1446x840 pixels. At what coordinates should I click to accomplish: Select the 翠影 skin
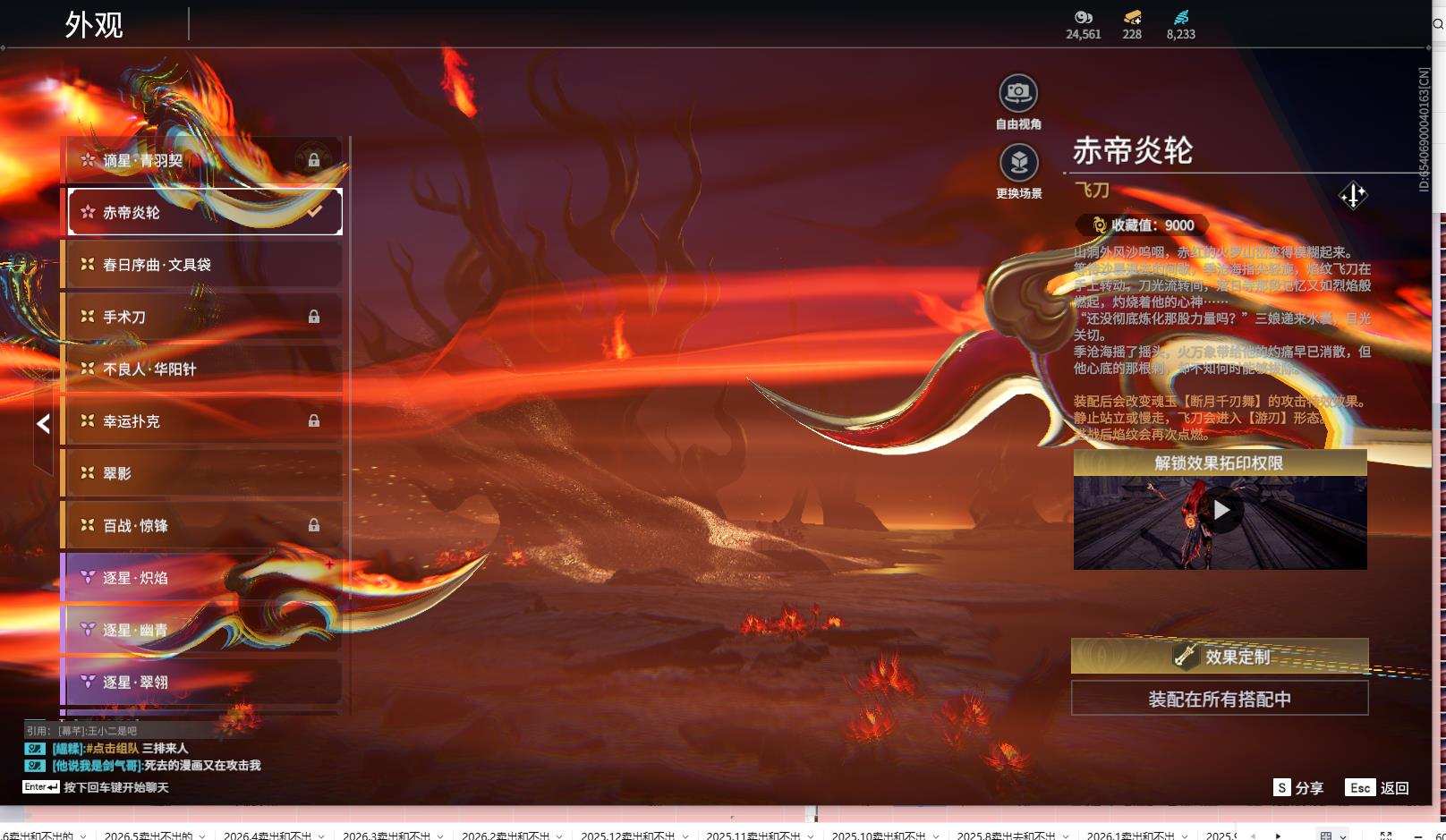pyautogui.click(x=201, y=473)
